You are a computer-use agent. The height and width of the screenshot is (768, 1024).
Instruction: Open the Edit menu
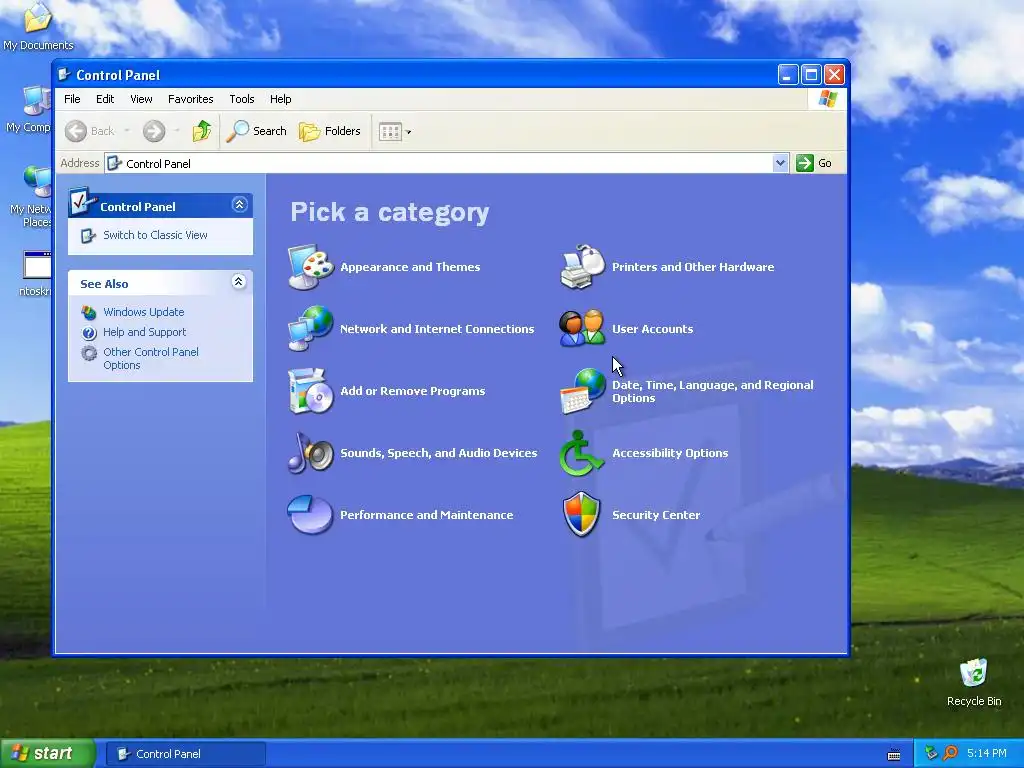(x=105, y=99)
